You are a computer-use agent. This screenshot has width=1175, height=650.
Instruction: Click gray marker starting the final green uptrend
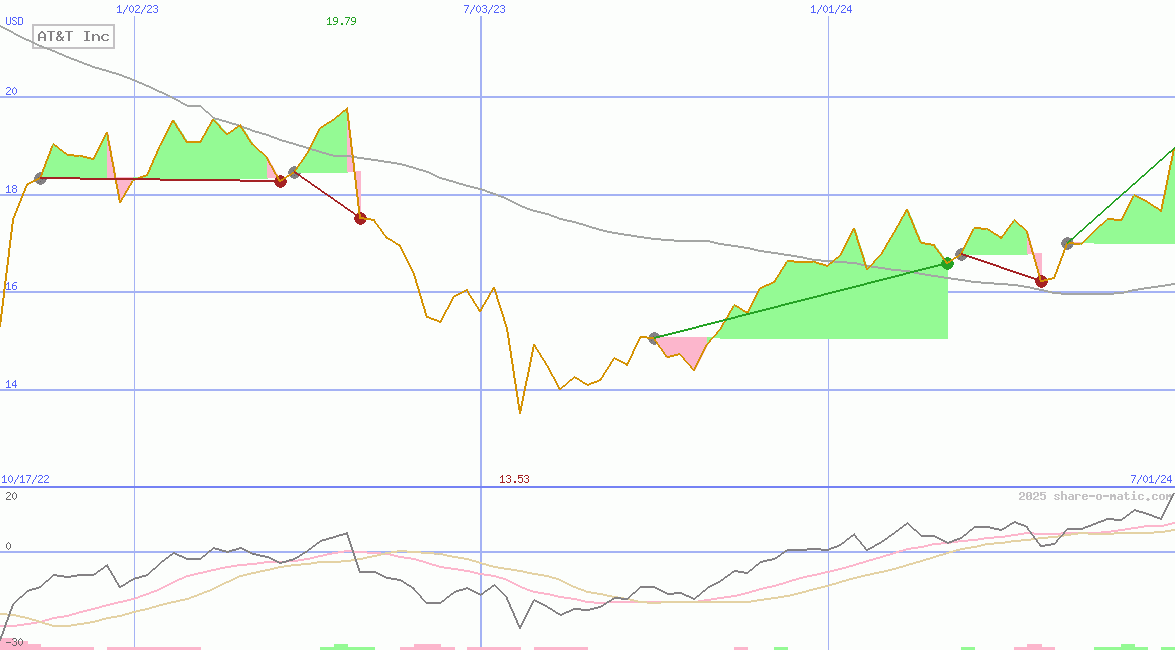[x=1067, y=243]
